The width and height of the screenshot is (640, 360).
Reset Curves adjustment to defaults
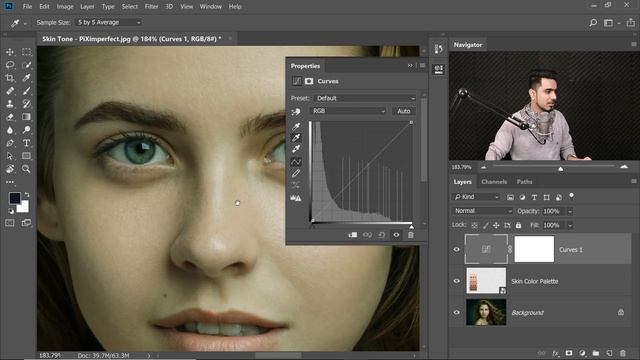382,235
